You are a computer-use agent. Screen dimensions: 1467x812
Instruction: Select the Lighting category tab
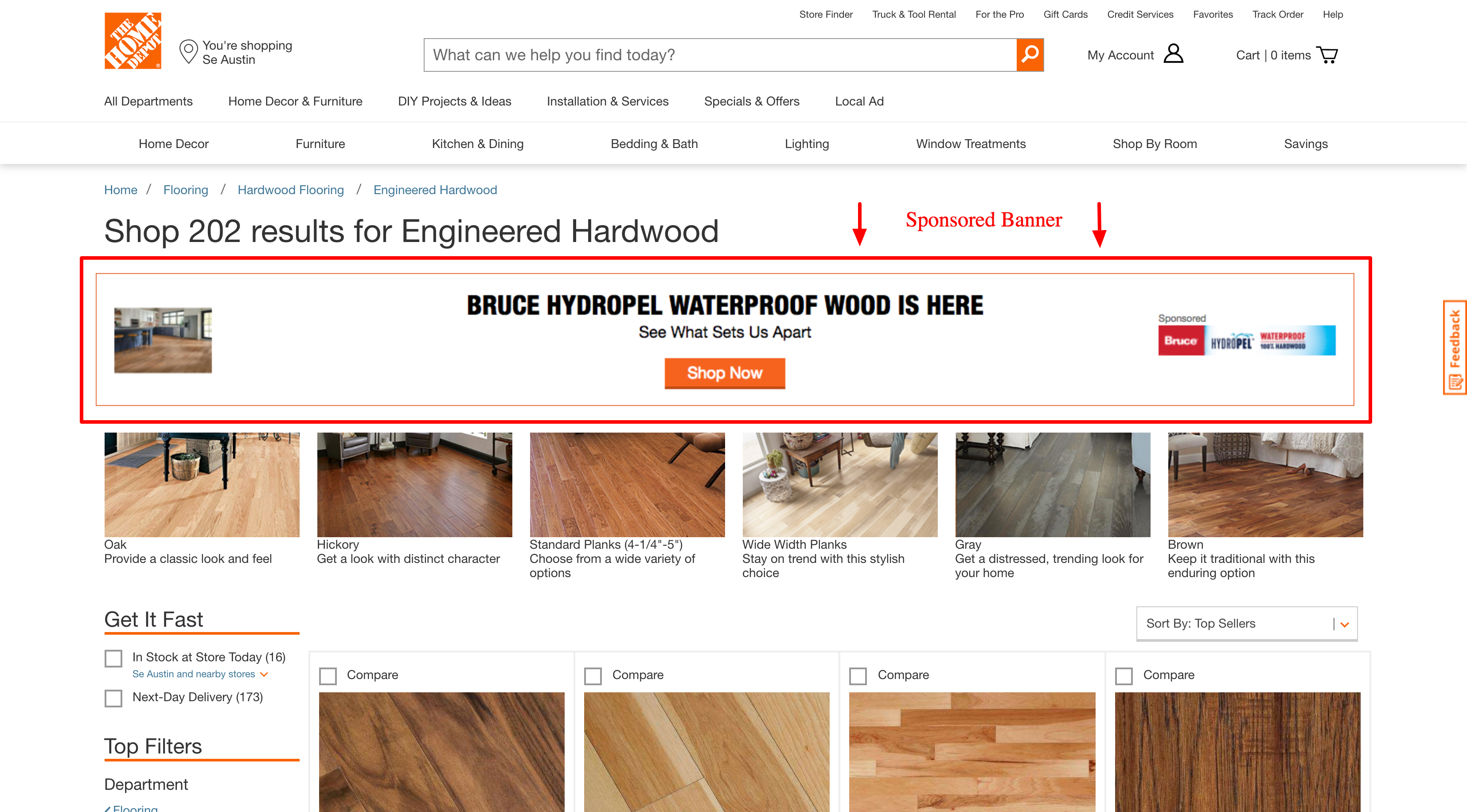click(806, 144)
